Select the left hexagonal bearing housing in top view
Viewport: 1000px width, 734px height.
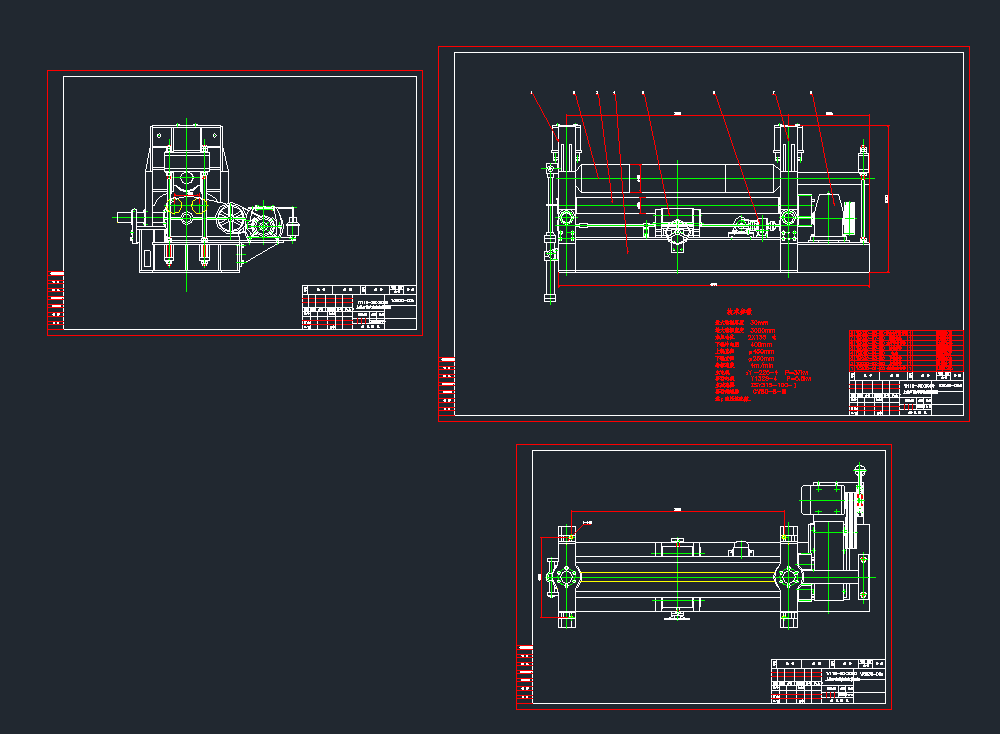(x=567, y=577)
